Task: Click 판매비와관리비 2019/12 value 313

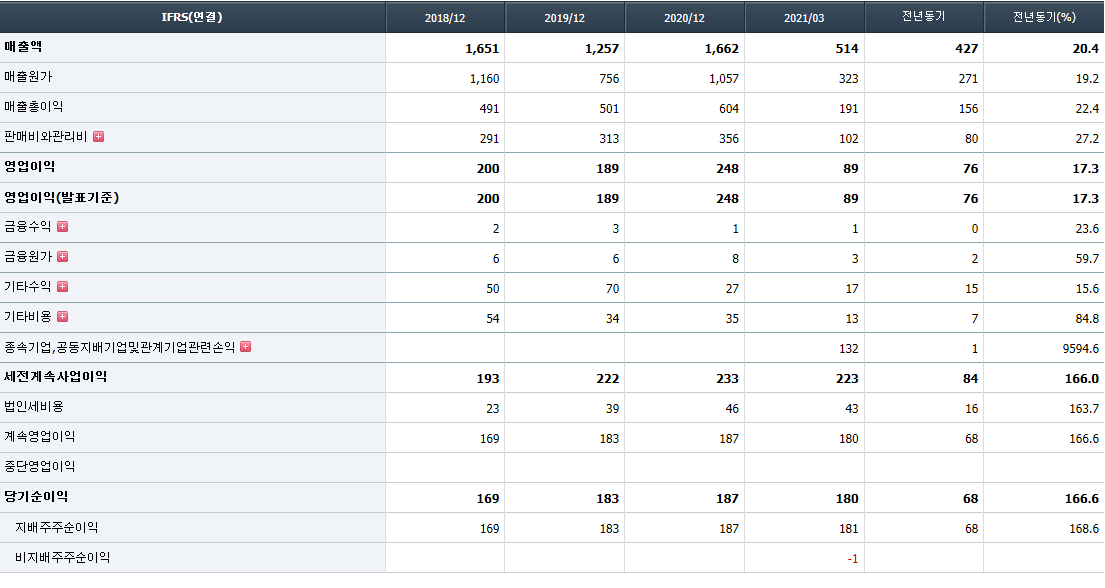Action: click(x=609, y=139)
